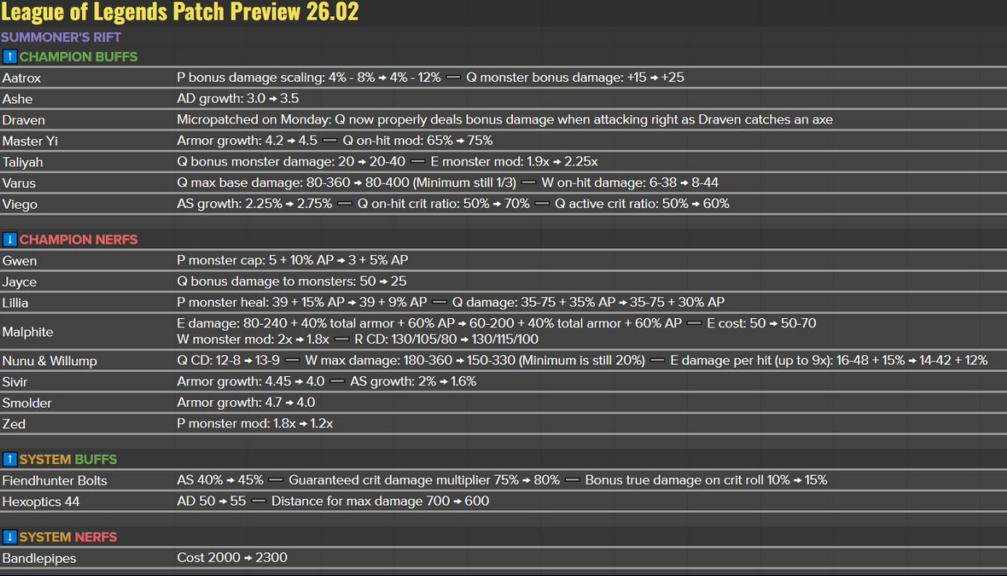The image size is (1007, 576).
Task: Select the Hexoptics 44 item name
Action: 41,502
